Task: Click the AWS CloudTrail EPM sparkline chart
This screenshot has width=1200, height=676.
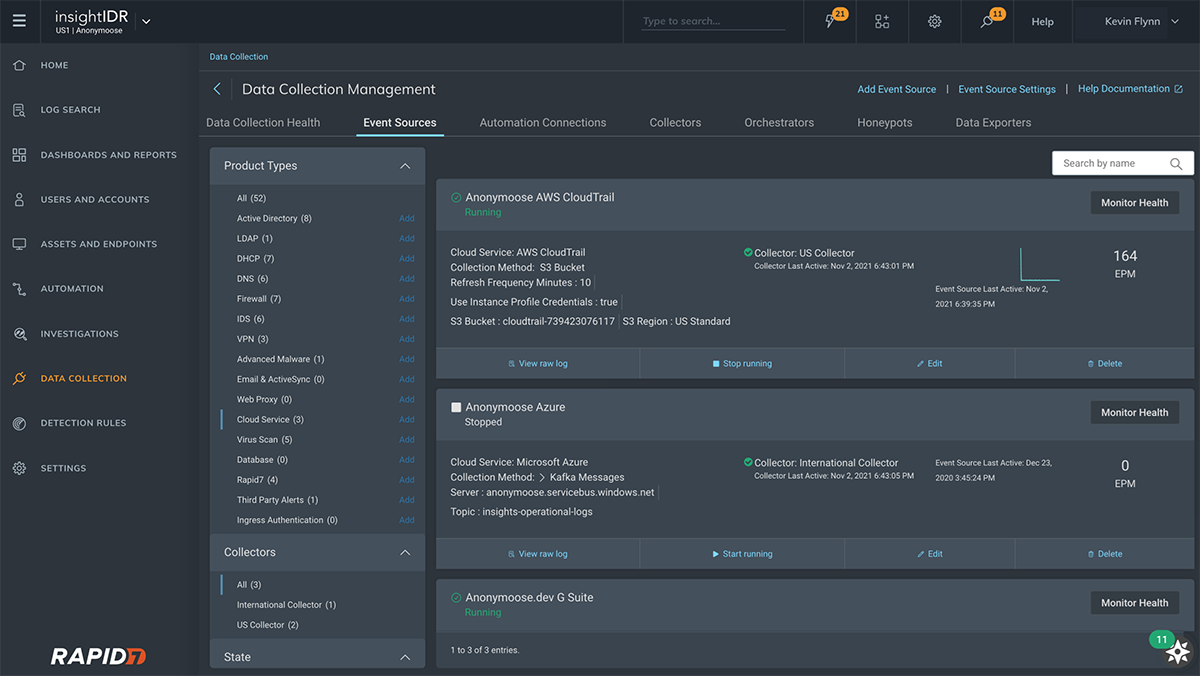Action: coord(1039,264)
